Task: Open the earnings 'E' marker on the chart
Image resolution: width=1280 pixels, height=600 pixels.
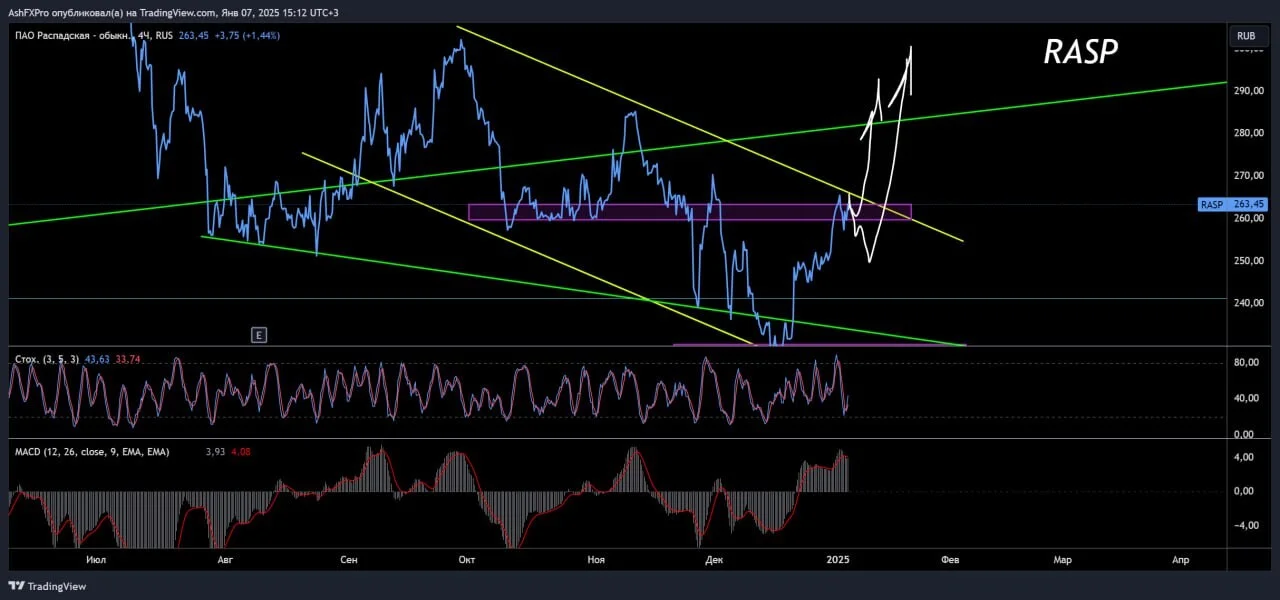Action: (259, 336)
